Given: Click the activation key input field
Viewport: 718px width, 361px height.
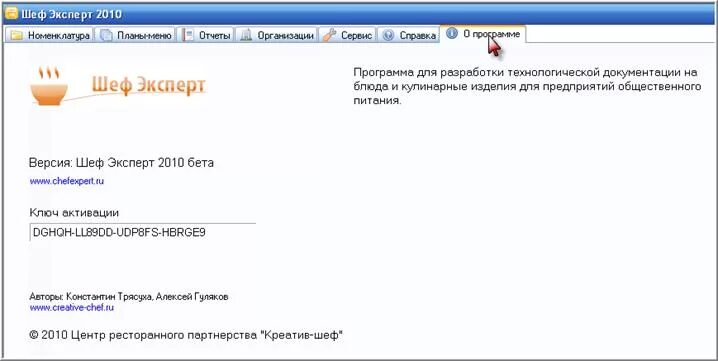Looking at the screenshot, I should (142, 232).
